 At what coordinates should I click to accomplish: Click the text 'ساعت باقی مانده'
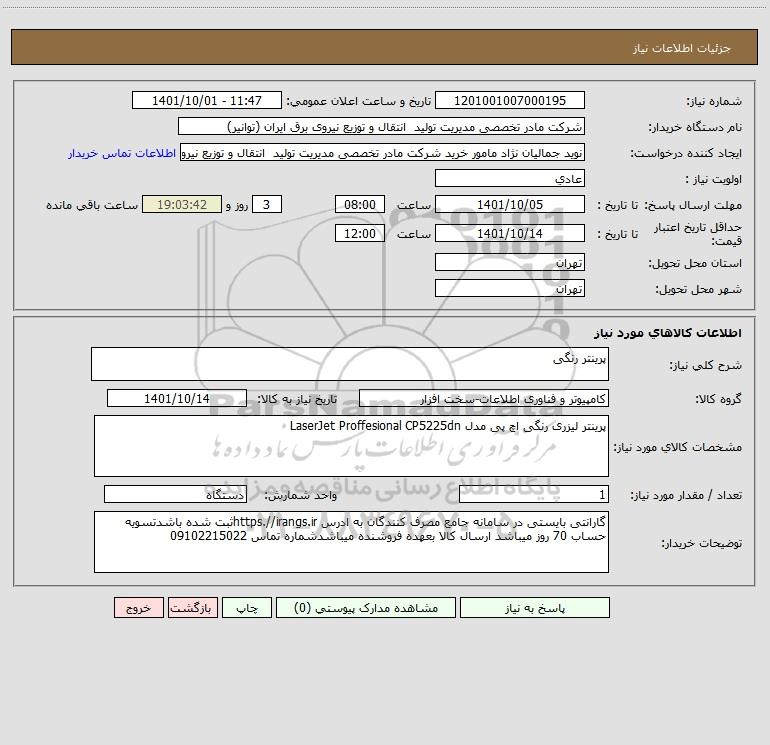(92, 205)
